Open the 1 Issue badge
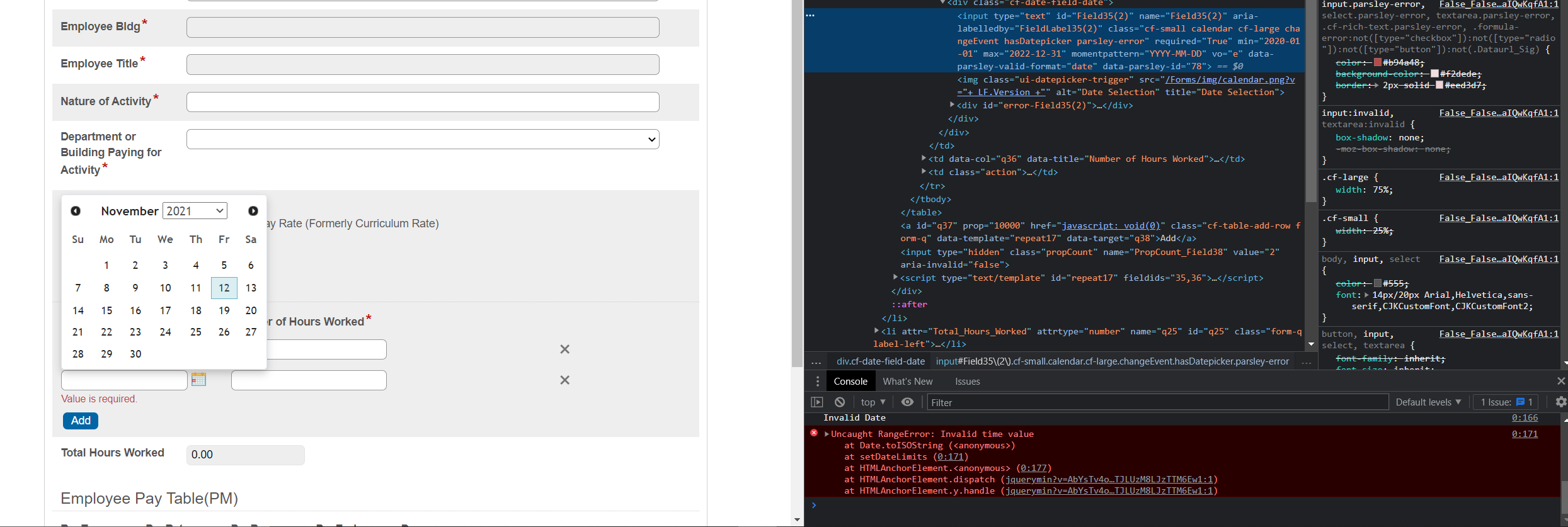1568x527 pixels. click(x=1506, y=402)
